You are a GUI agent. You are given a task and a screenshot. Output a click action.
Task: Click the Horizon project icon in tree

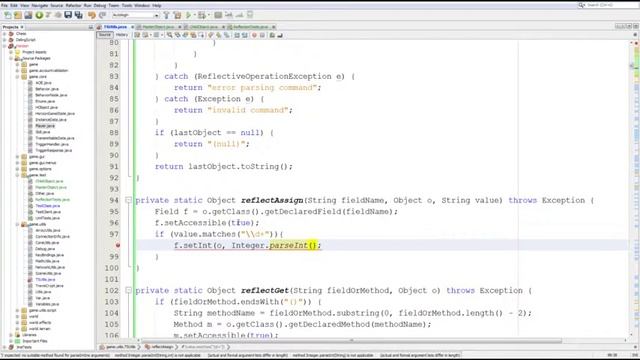11,46
